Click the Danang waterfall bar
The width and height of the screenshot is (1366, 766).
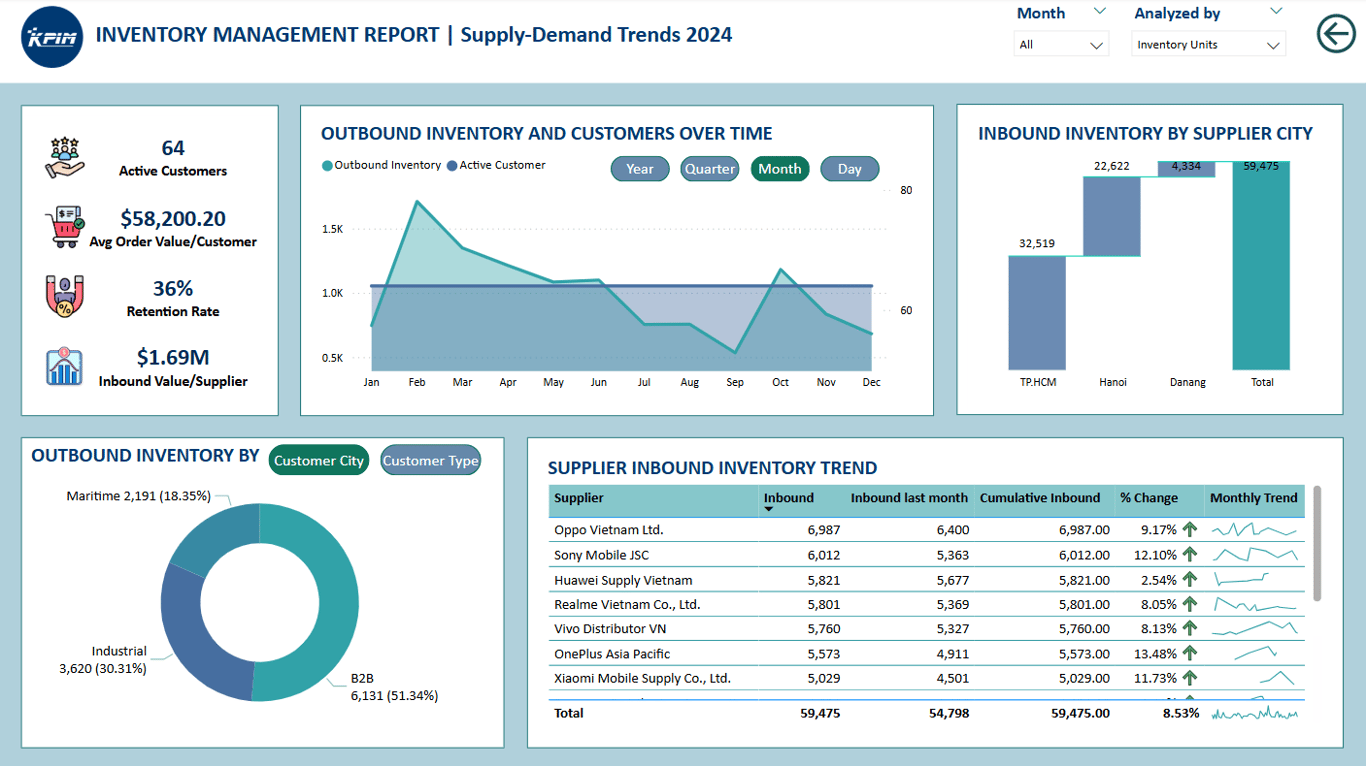[1187, 169]
